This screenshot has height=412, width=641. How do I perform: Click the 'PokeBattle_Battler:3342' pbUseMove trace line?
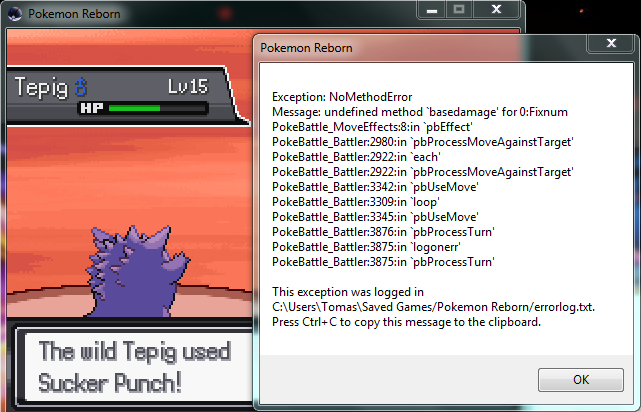tap(375, 187)
